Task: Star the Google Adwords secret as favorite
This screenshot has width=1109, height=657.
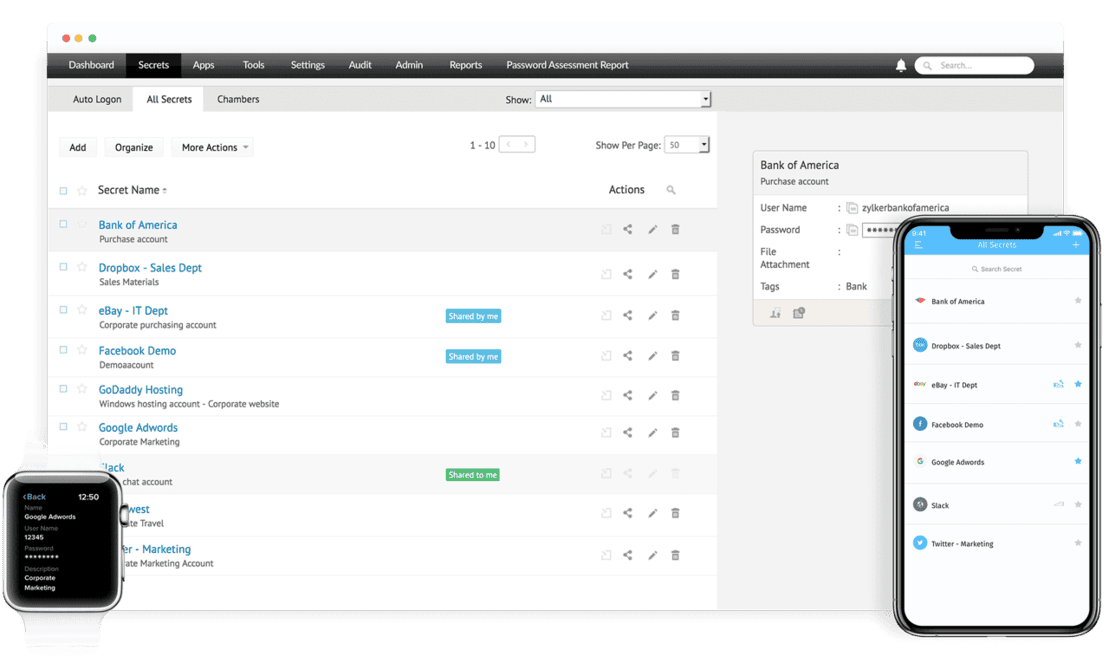Action: [82, 426]
